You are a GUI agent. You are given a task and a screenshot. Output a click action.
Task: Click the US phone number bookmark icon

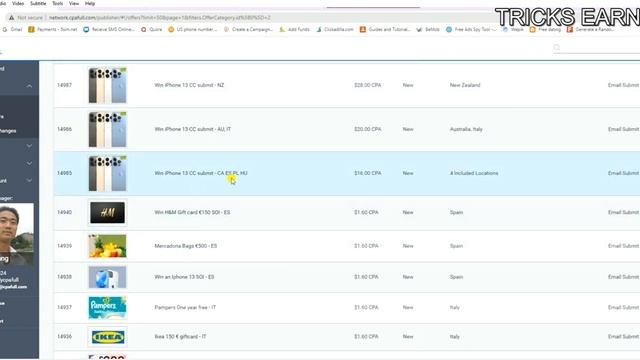tap(171, 29)
